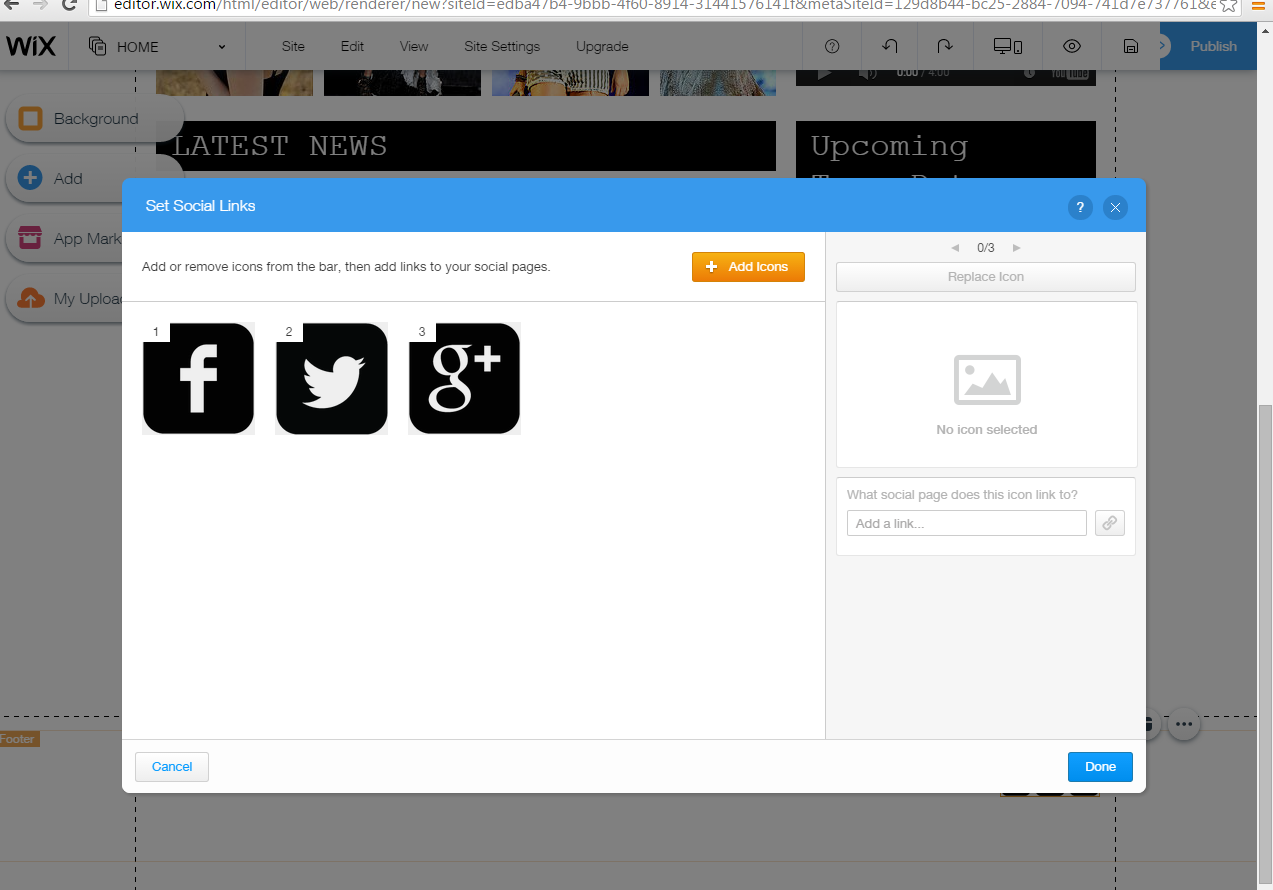Click the Preview eye icon
Image resolution: width=1273 pixels, height=890 pixels.
click(1072, 46)
